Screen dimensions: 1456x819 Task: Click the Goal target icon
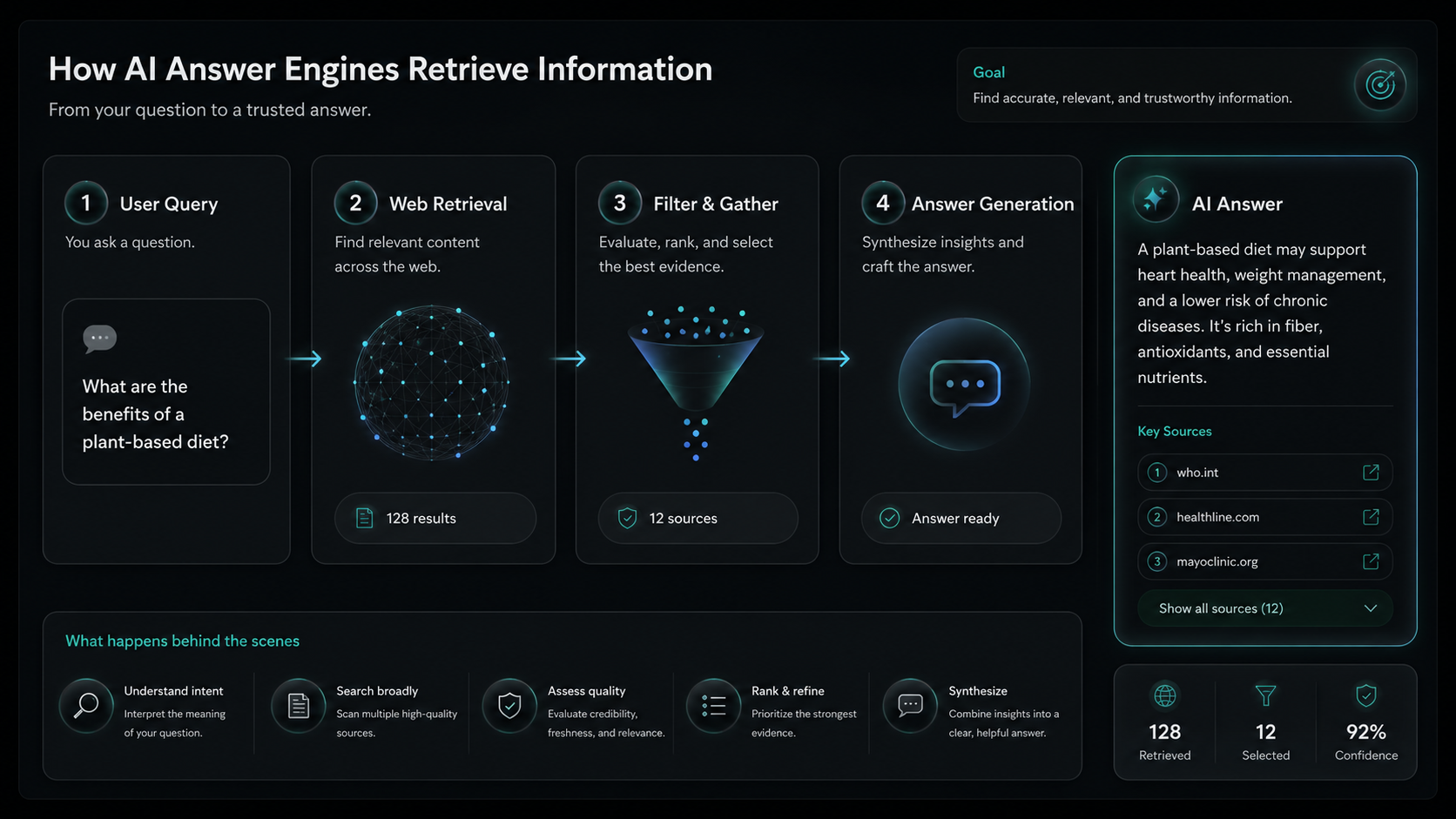[1380, 84]
